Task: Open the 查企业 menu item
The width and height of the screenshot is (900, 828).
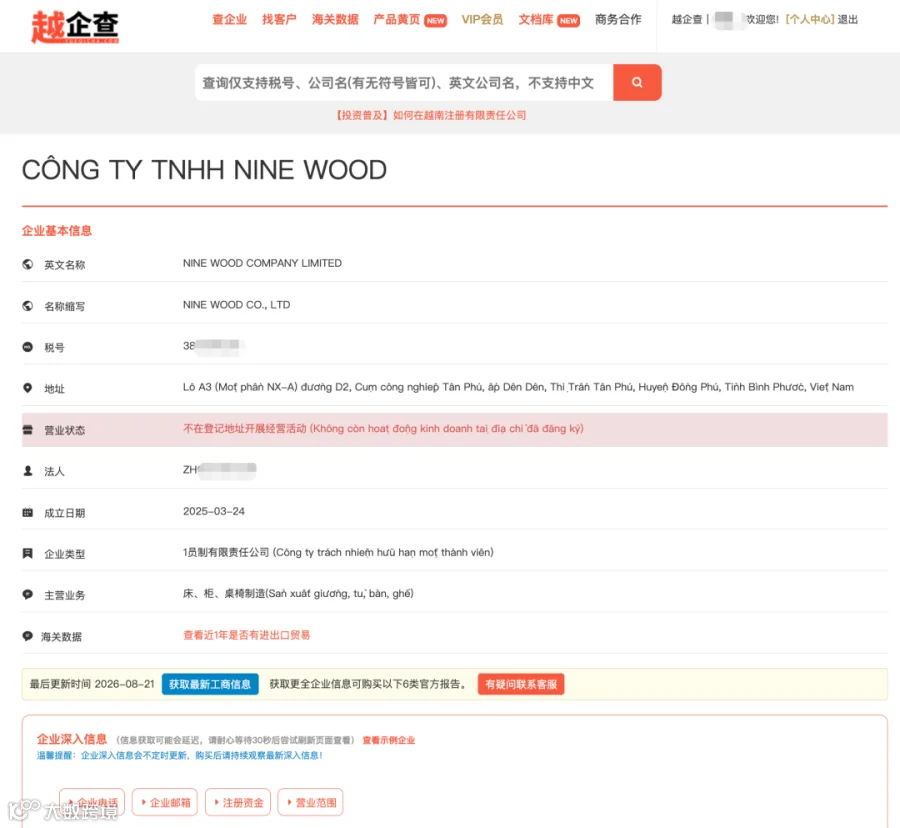Action: [230, 20]
